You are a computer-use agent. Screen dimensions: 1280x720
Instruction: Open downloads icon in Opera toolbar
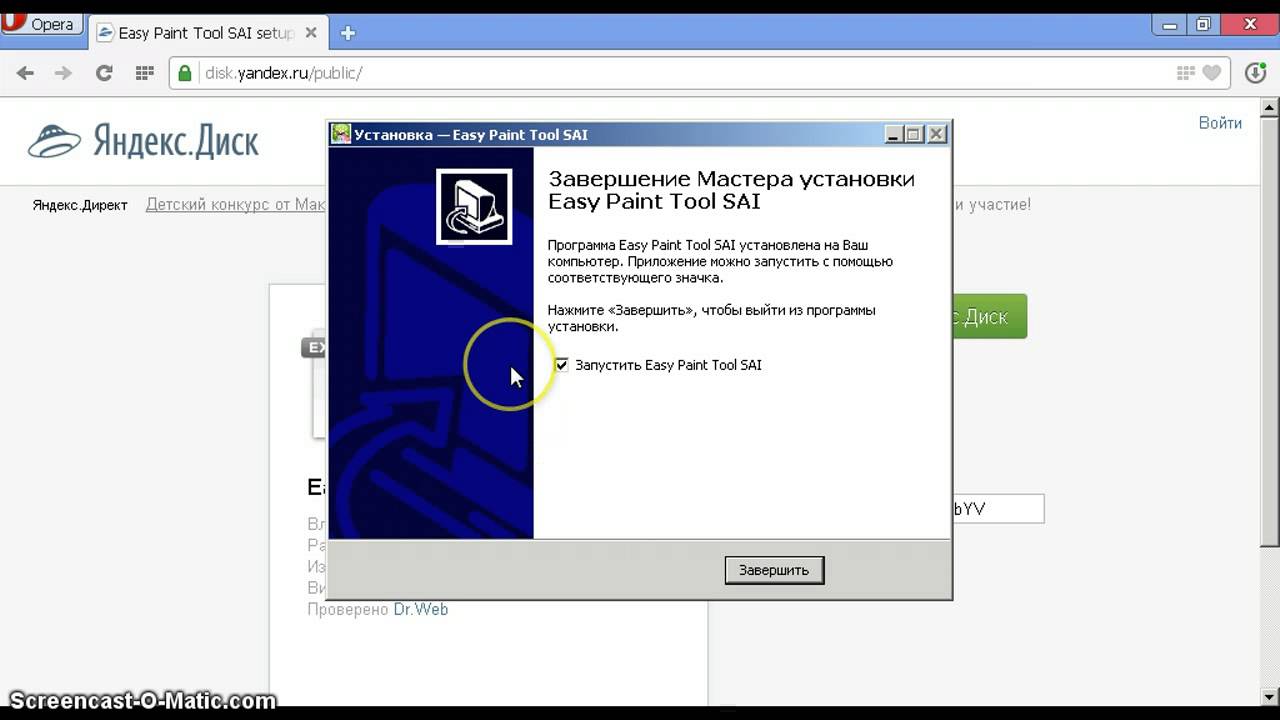(1256, 73)
